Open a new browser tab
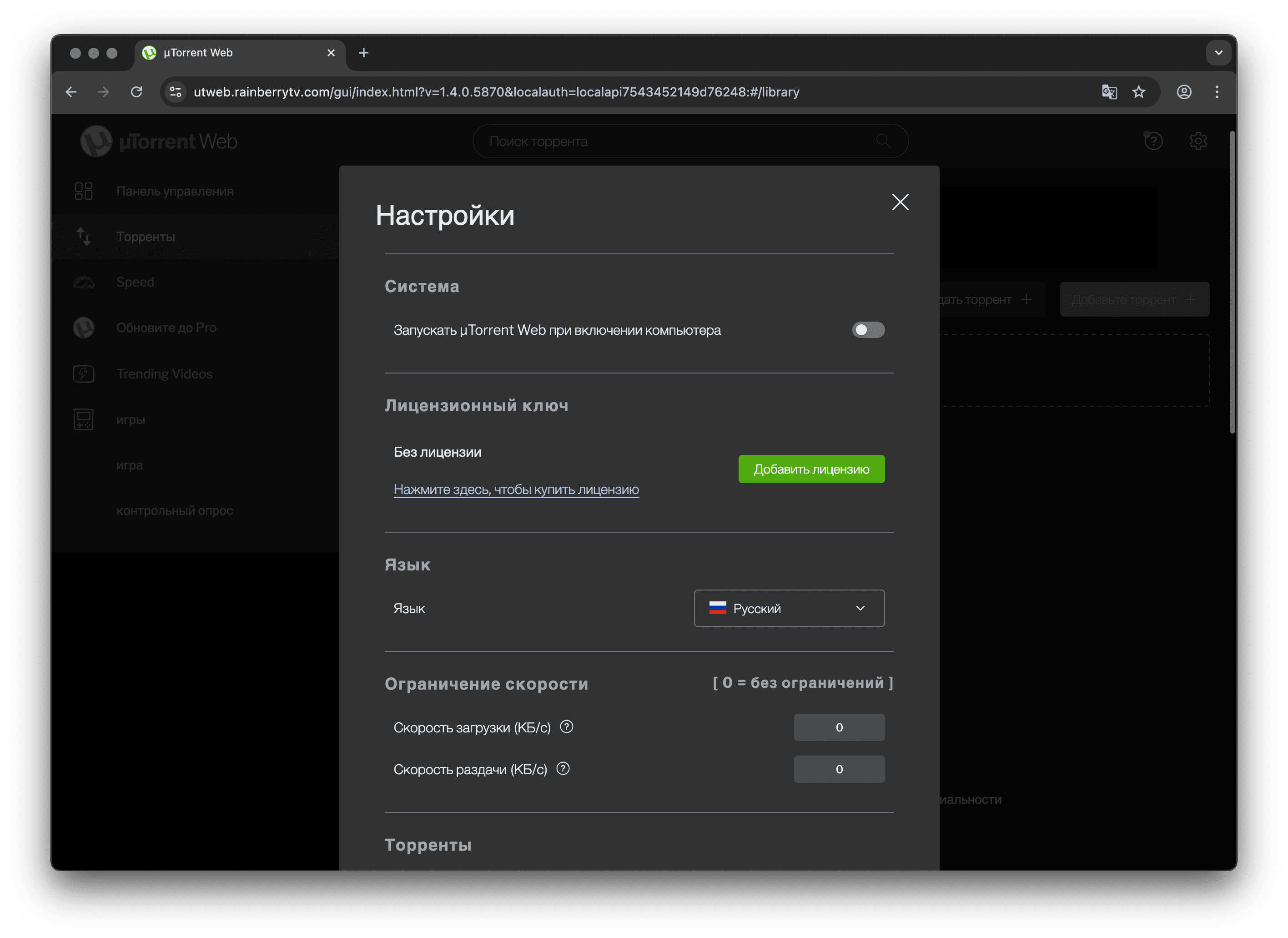Screen dimensions: 1288x938 (x=364, y=53)
